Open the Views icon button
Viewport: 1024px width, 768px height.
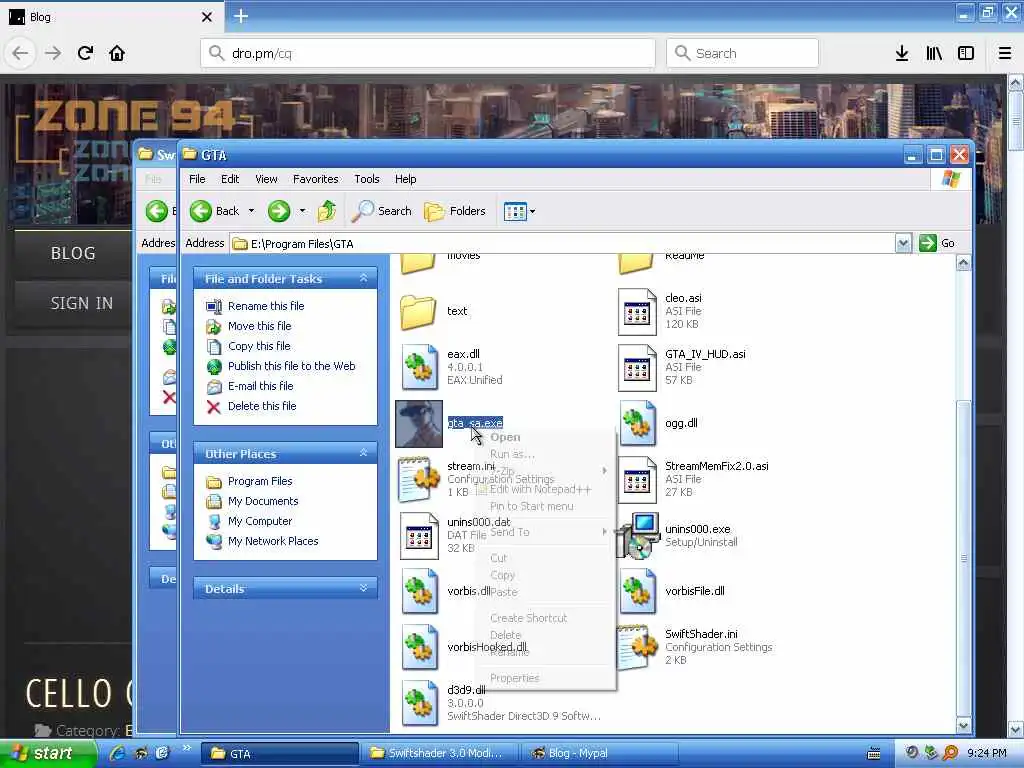point(515,211)
